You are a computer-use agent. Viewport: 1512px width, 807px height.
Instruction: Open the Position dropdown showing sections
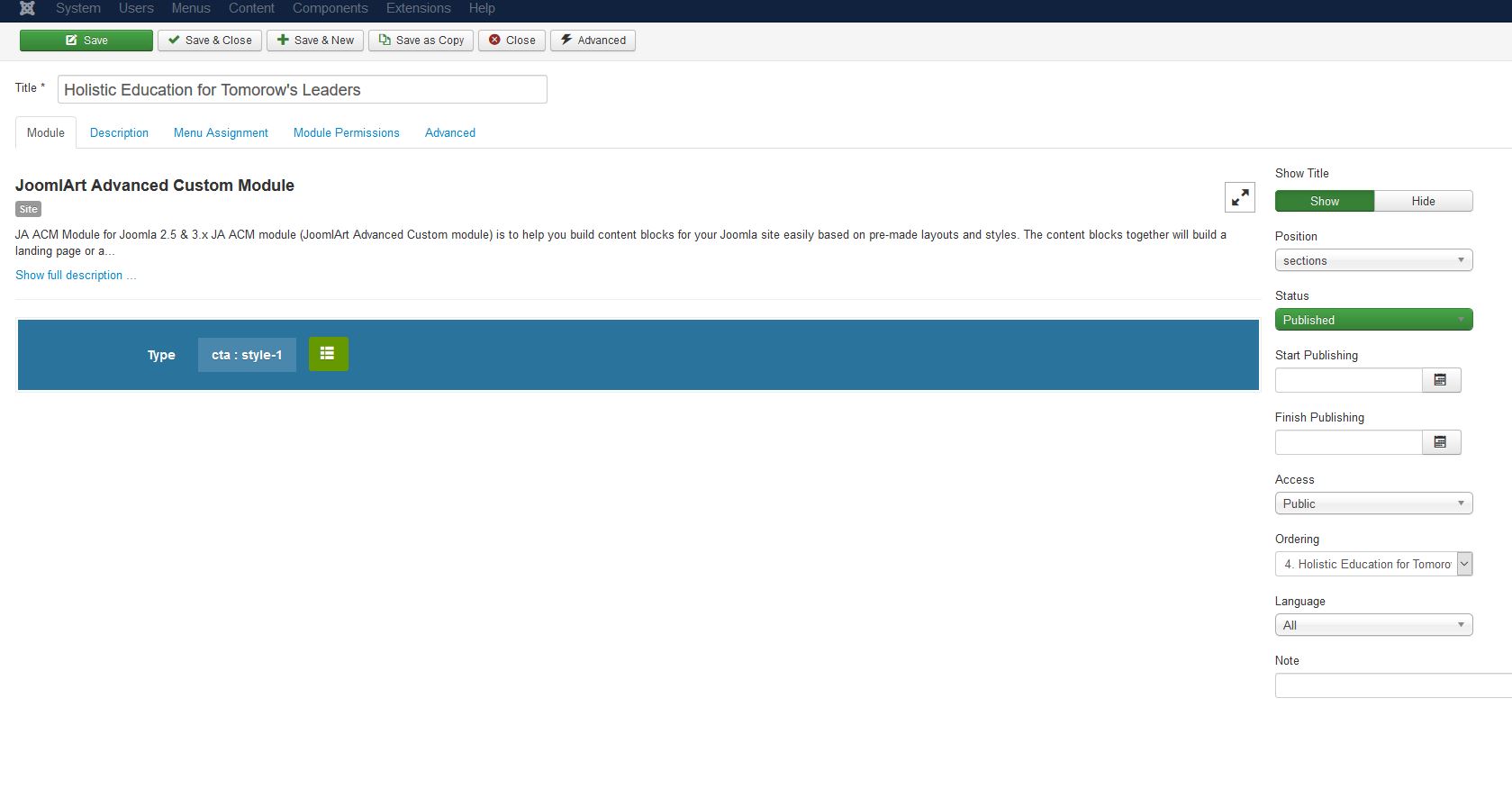pyautogui.click(x=1374, y=260)
